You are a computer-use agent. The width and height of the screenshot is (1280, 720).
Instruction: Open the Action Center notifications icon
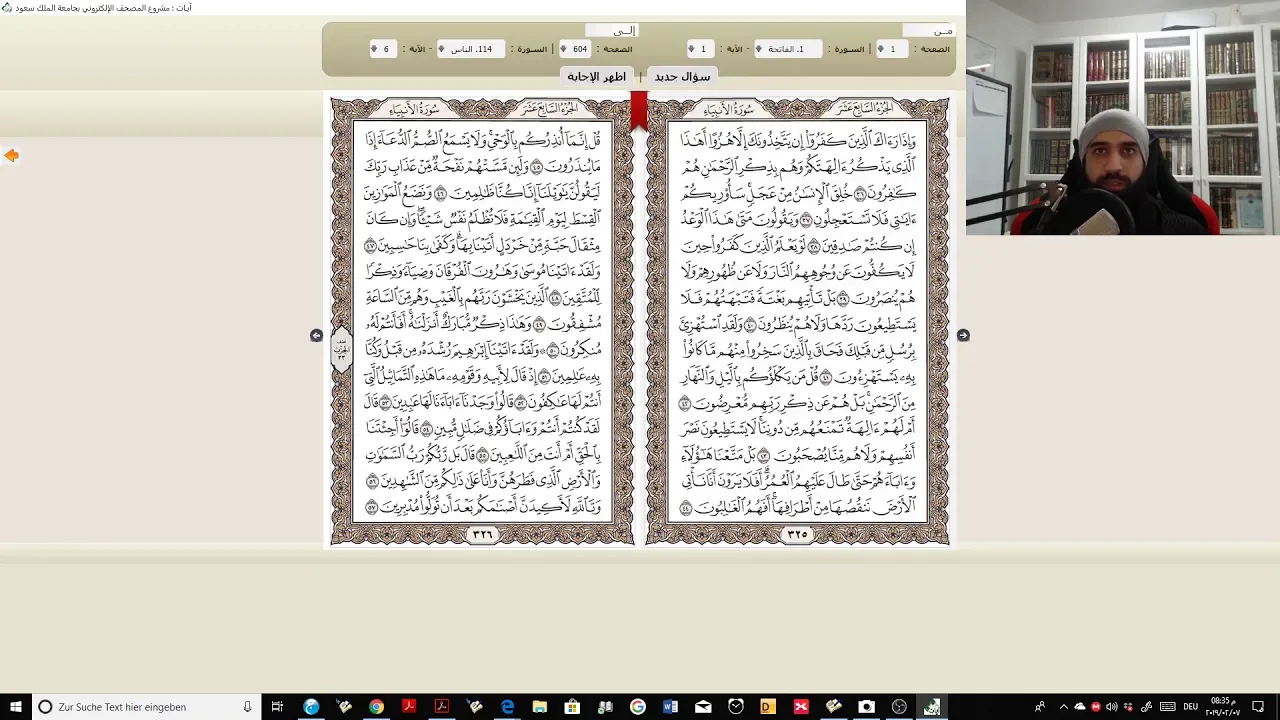[1258, 707]
